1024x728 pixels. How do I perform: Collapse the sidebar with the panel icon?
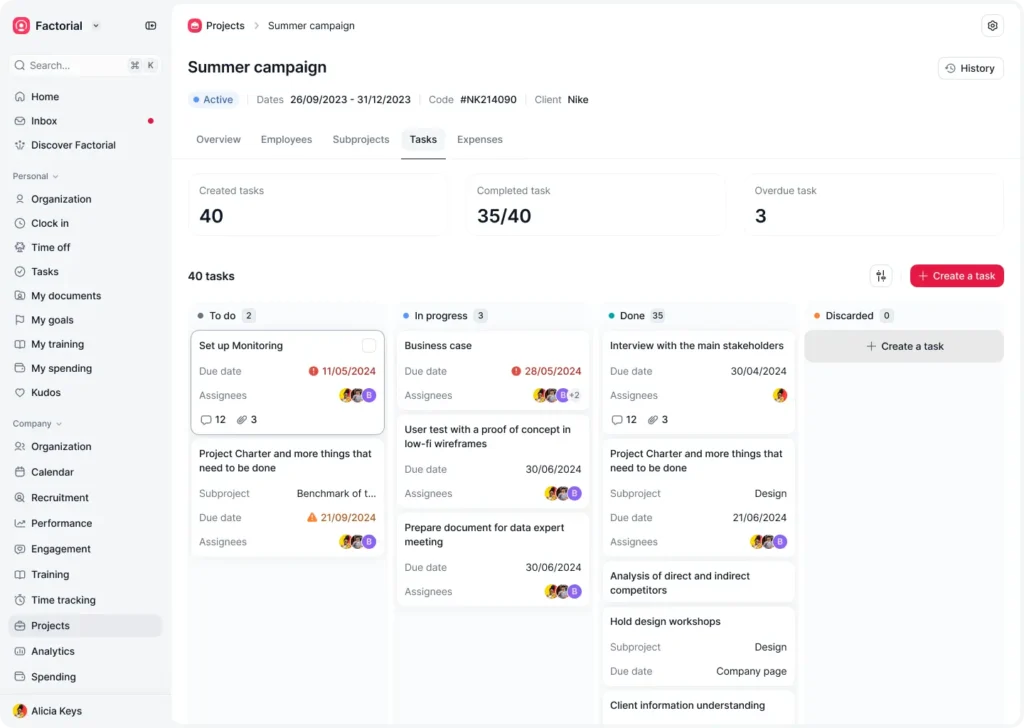pos(151,26)
